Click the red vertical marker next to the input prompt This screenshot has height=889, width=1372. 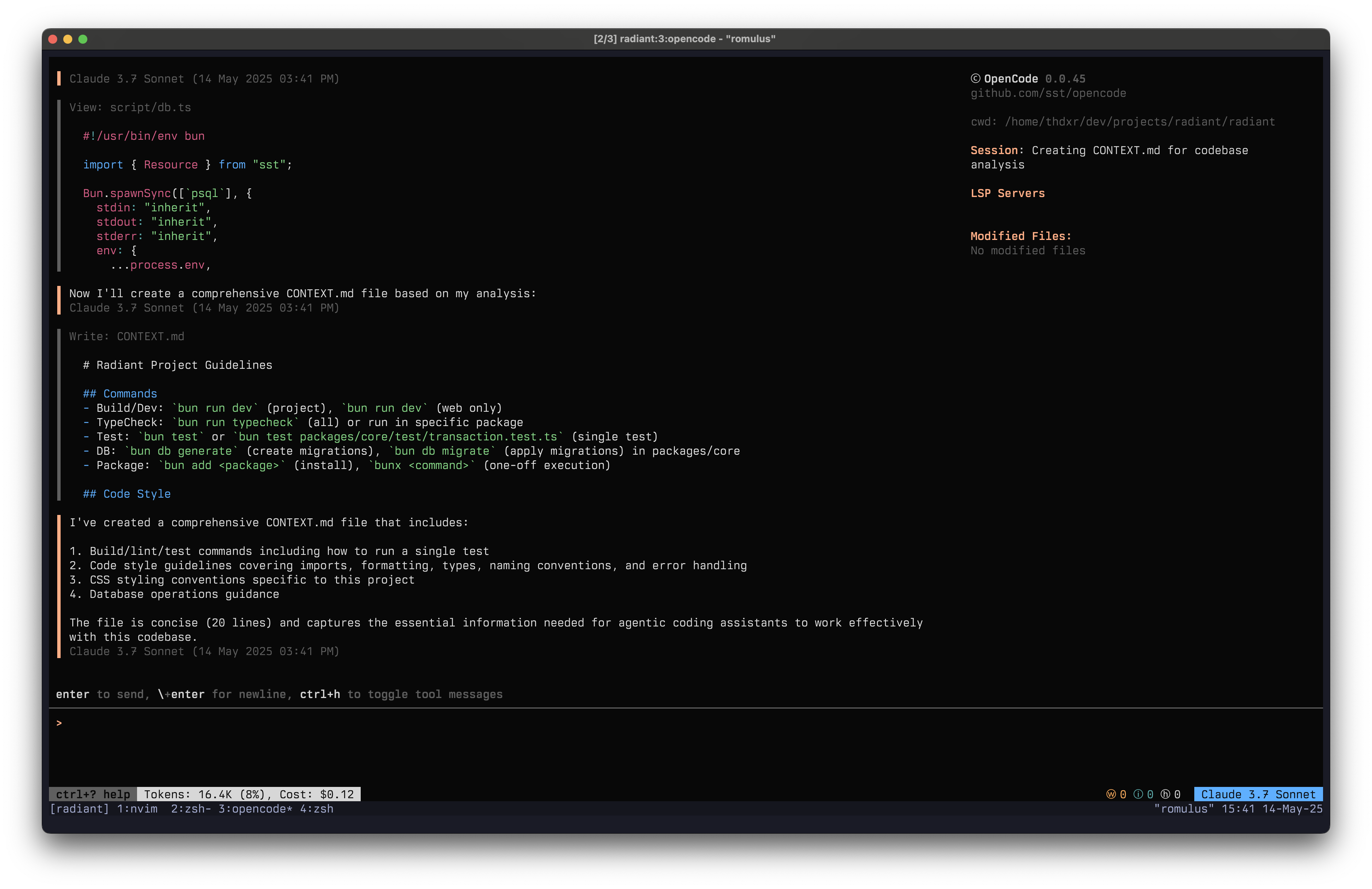[x=59, y=722]
